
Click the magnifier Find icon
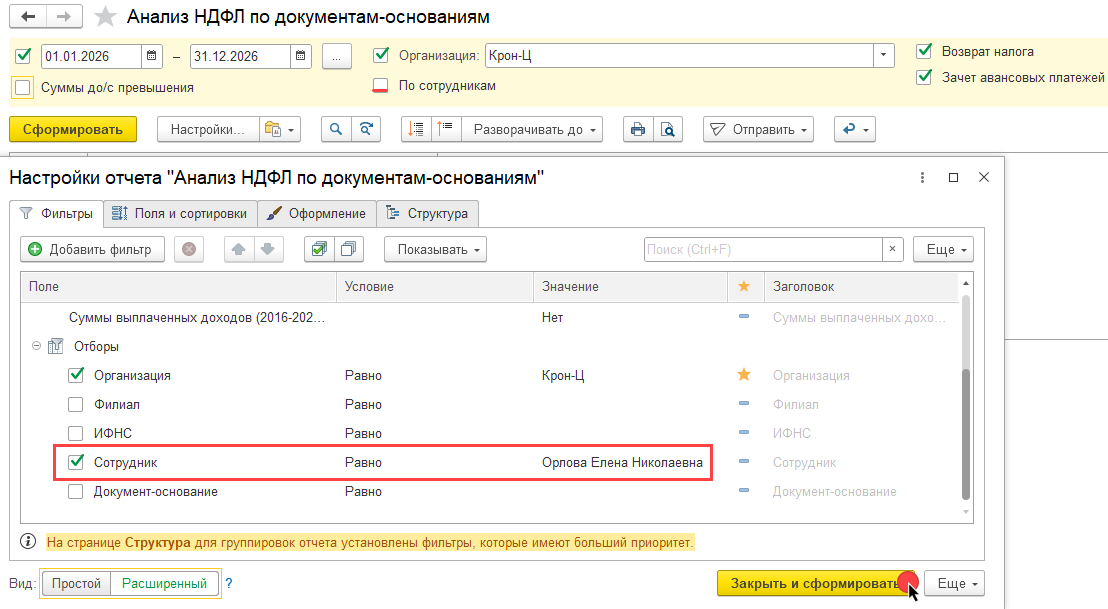click(x=336, y=130)
